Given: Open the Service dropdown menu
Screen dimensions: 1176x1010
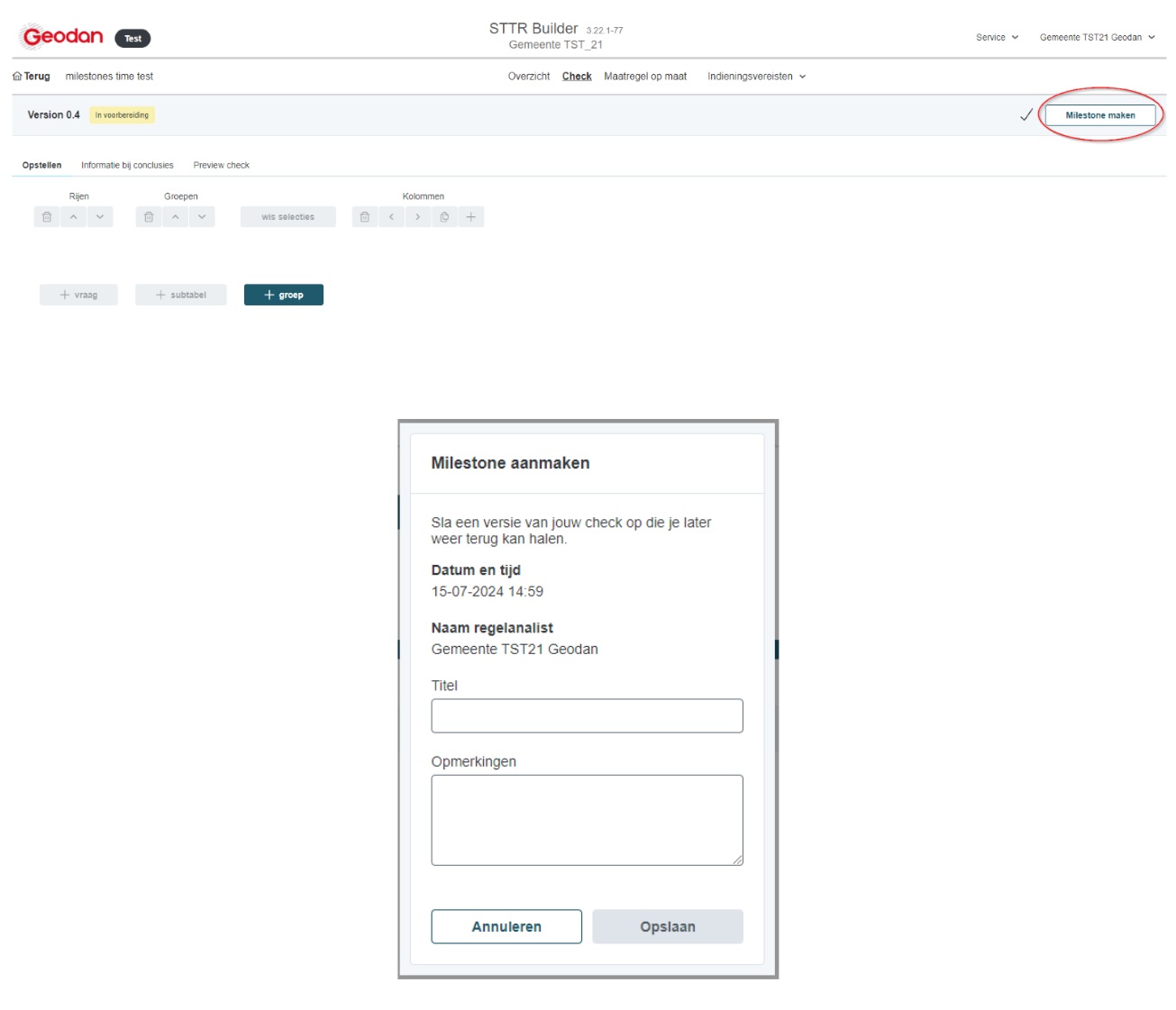Looking at the screenshot, I should [x=997, y=38].
